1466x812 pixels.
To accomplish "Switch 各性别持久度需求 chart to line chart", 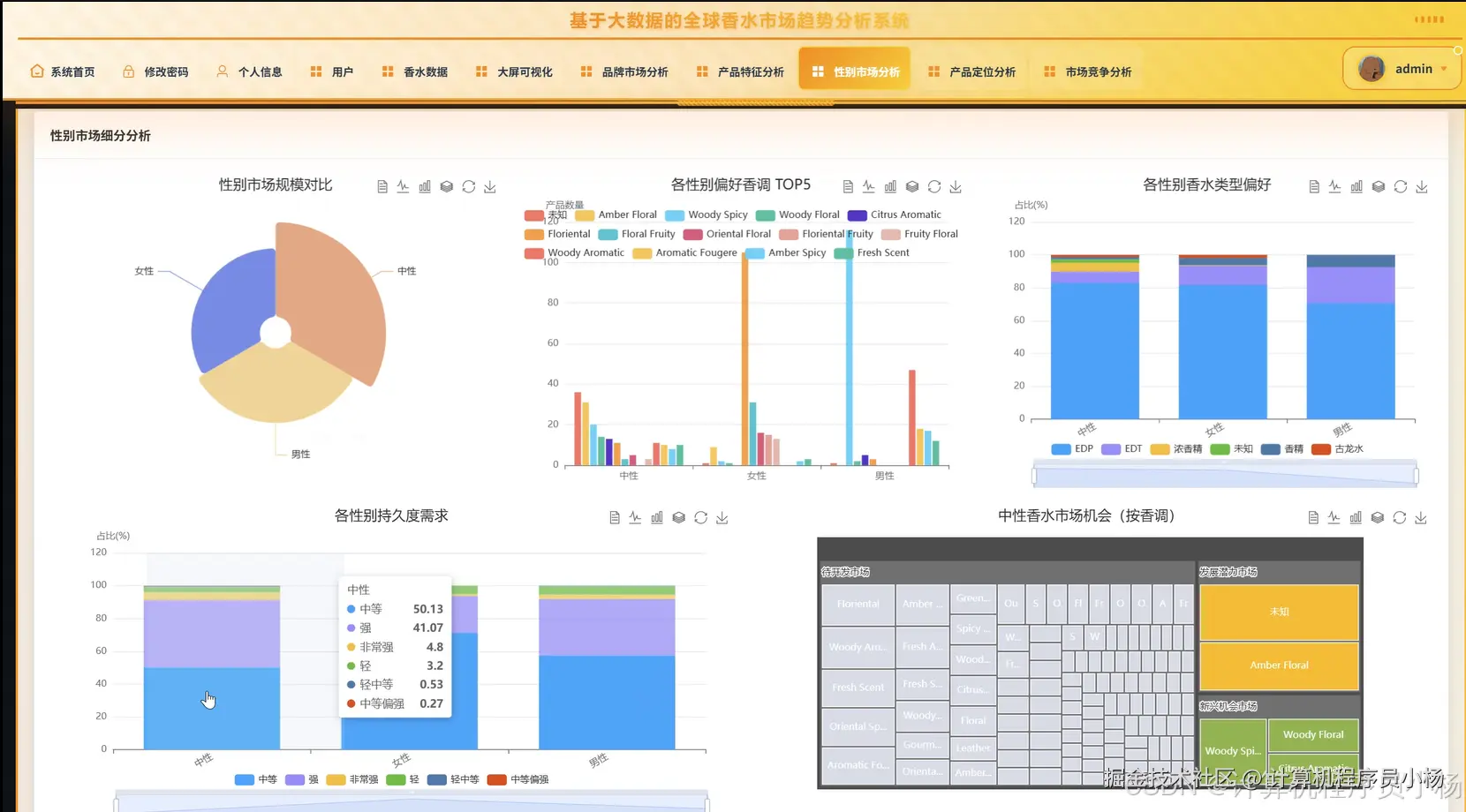I will (635, 516).
